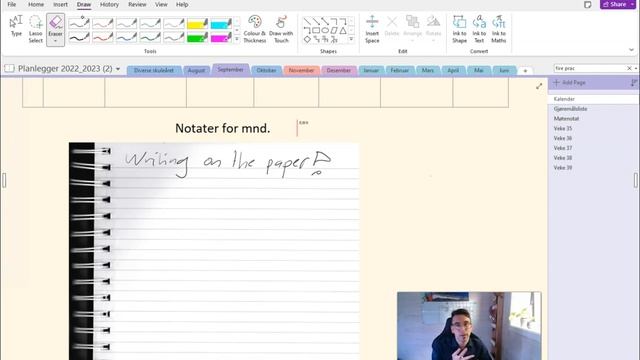The image size is (640, 360).
Task: Toggle Draw with Touch
Action: pos(281,29)
